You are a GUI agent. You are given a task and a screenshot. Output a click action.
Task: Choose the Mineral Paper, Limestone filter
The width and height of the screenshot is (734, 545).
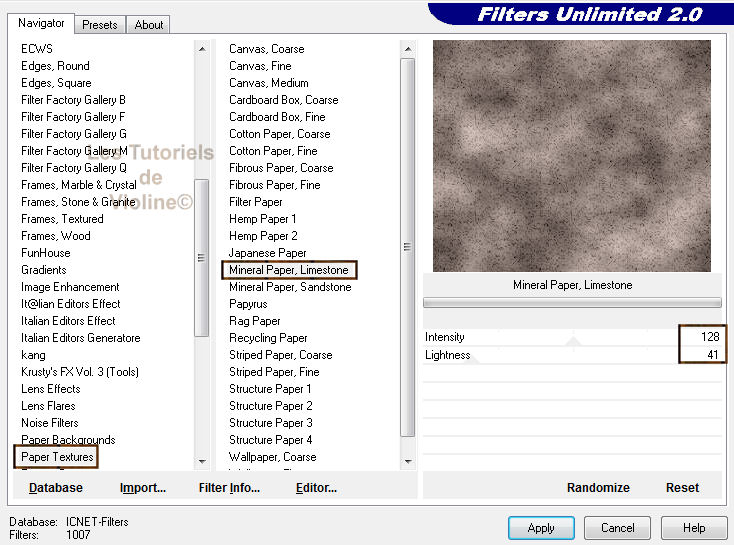click(x=288, y=270)
